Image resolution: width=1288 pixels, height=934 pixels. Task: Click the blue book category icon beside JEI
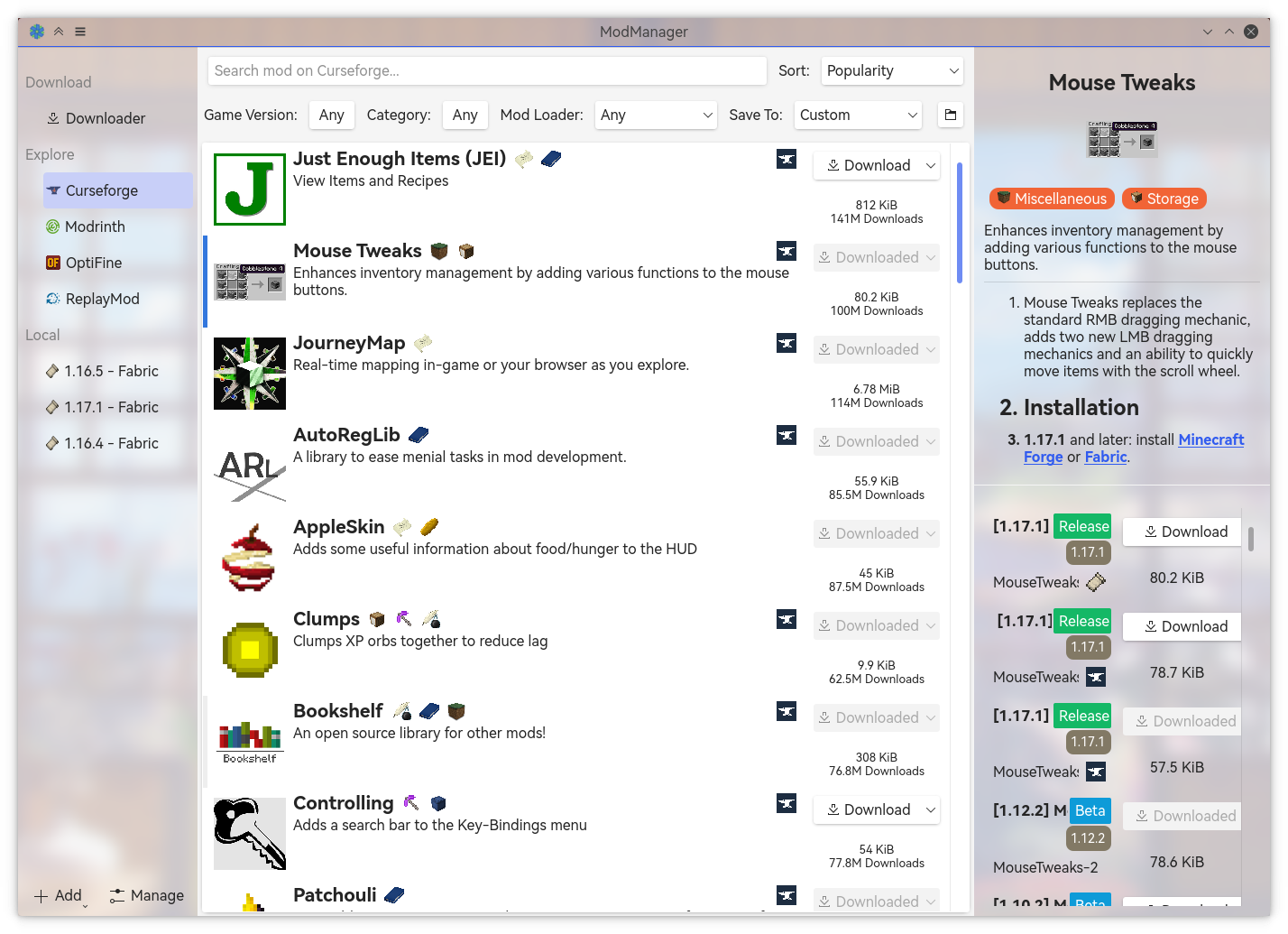coord(551,159)
